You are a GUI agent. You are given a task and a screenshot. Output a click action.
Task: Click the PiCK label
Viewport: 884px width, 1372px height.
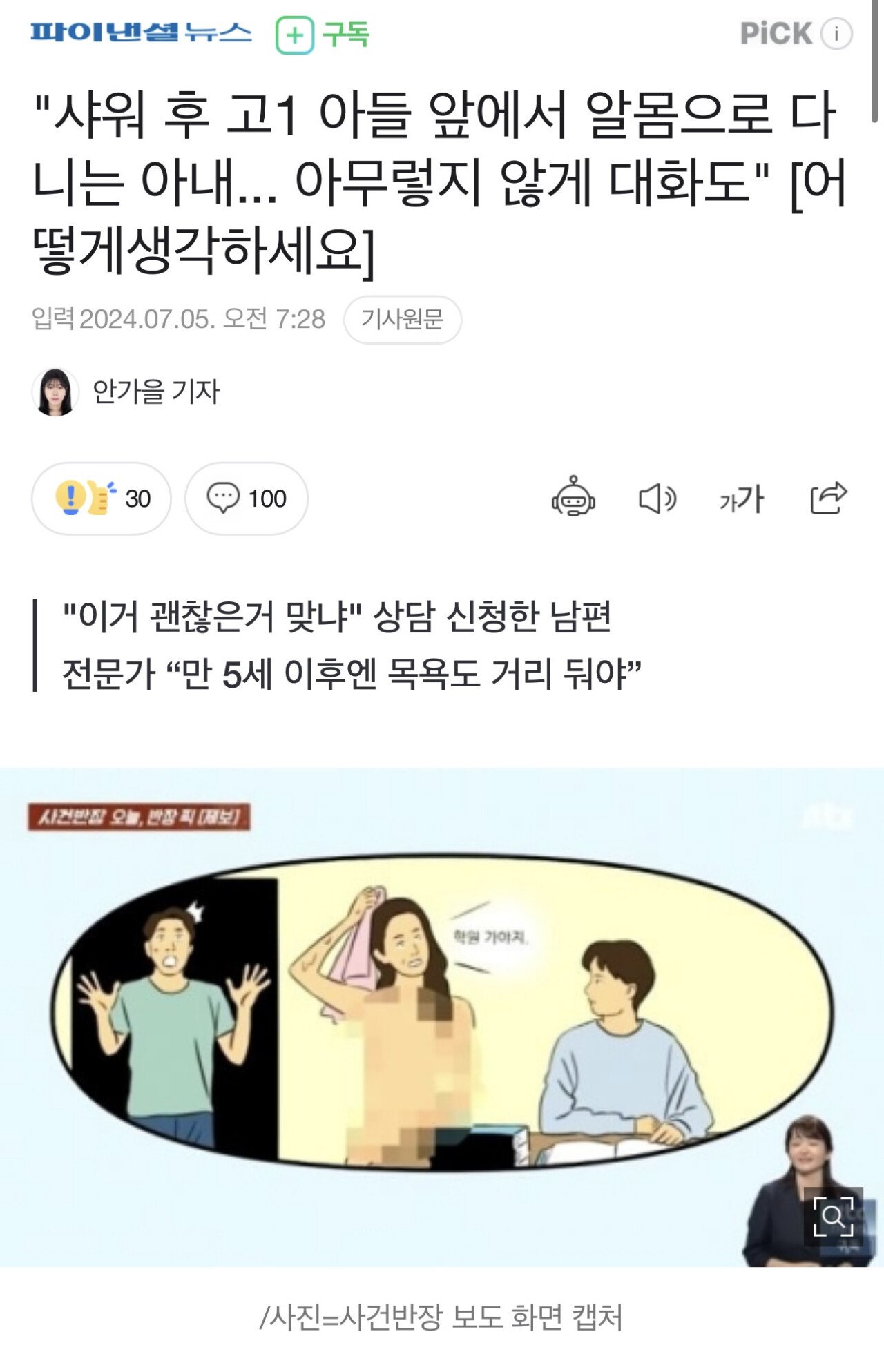pyautogui.click(x=776, y=33)
